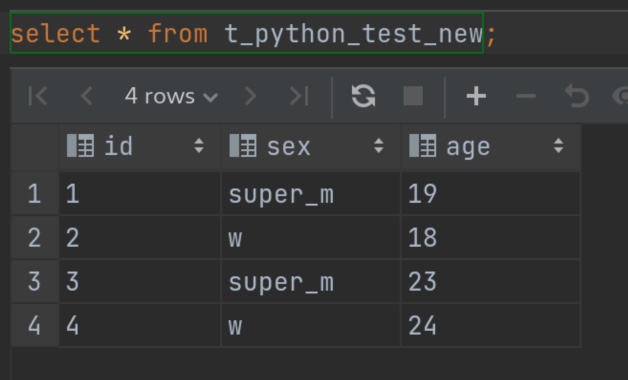Select row number 4 in the gutter
628x380 pixels.
click(x=35, y=325)
